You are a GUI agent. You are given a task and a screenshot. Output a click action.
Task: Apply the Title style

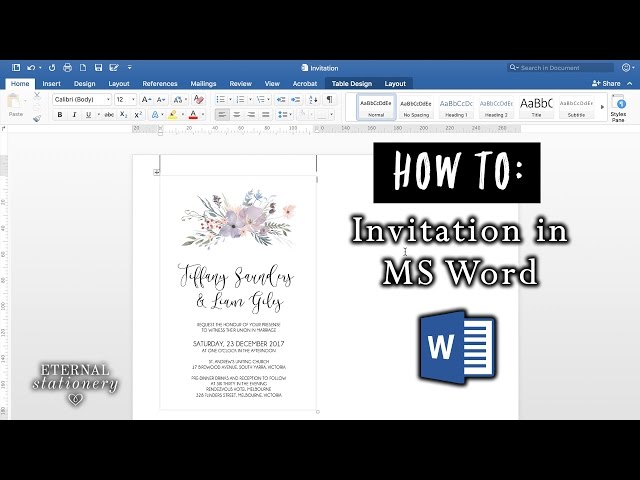coord(536,107)
